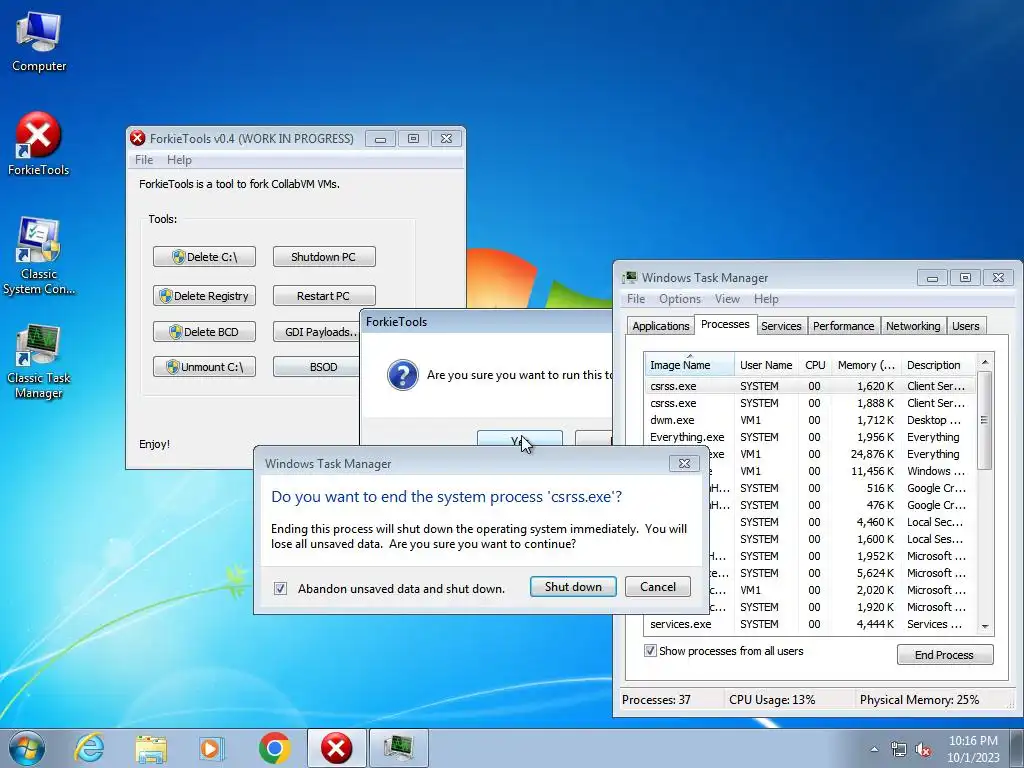This screenshot has width=1024, height=768.
Task: Open Classic Task Manager desktop shortcut
Action: tap(39, 360)
